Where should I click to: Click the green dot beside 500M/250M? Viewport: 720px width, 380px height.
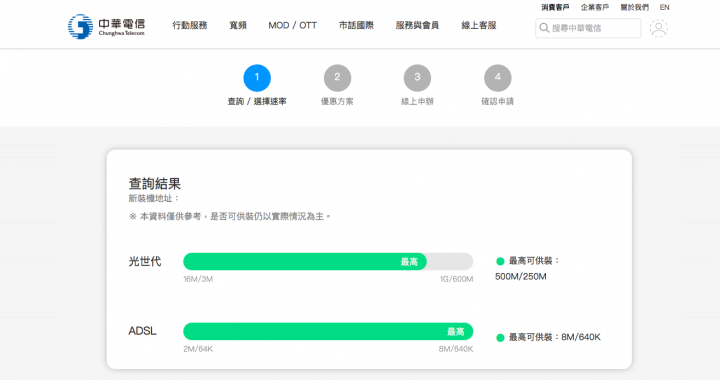pyautogui.click(x=500, y=261)
